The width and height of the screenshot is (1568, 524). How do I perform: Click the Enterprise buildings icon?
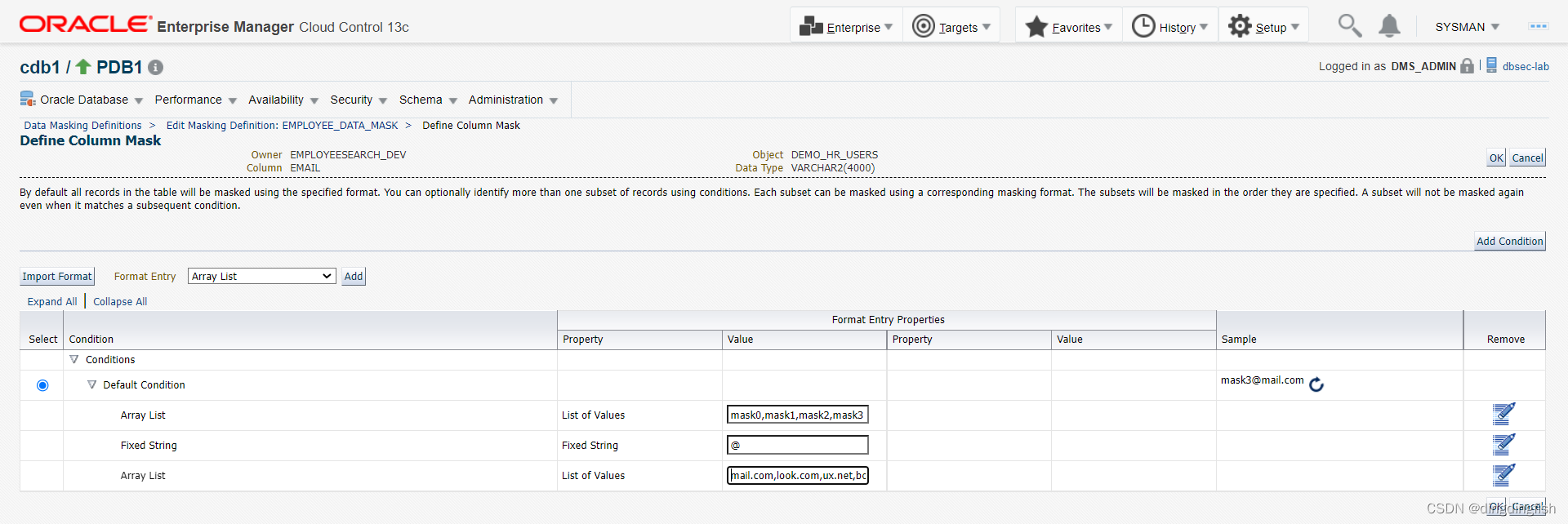[x=811, y=26]
